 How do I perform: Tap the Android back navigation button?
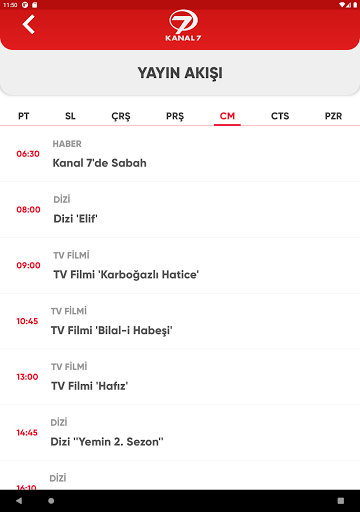click(19, 500)
